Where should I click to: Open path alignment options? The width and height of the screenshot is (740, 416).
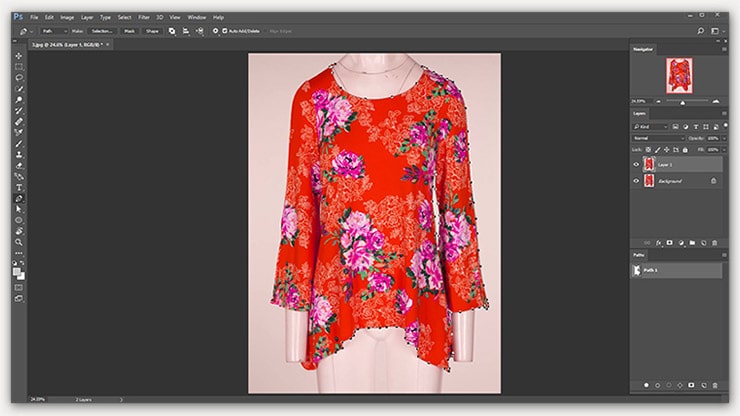[186, 31]
